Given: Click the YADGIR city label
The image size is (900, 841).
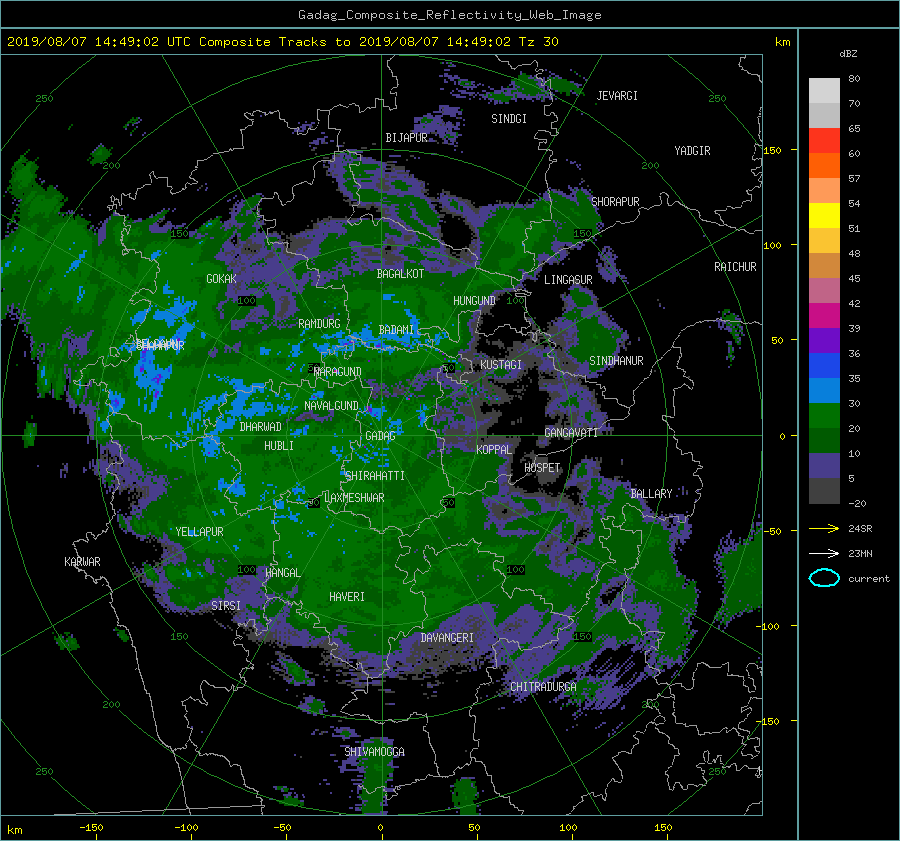Looking at the screenshot, I should pos(692,150).
